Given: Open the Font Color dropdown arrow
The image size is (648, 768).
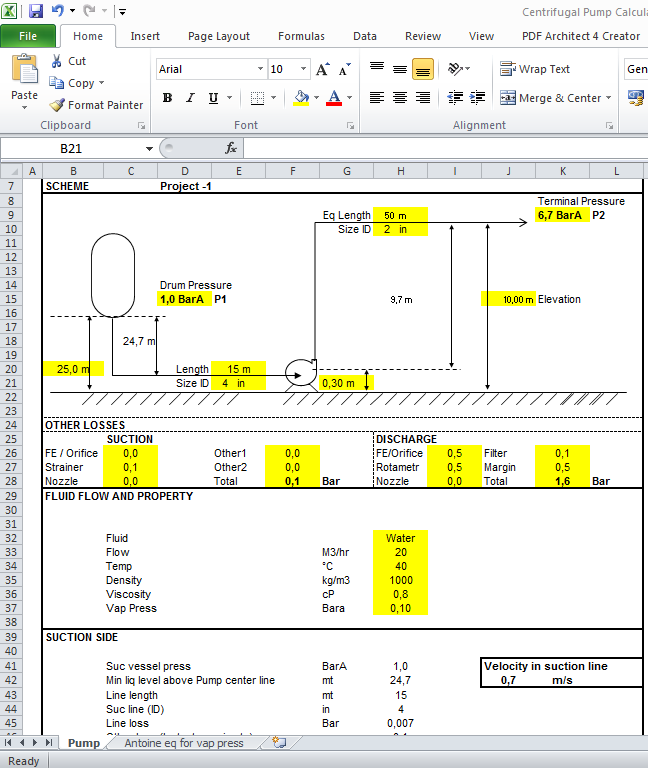Looking at the screenshot, I should point(349,98).
